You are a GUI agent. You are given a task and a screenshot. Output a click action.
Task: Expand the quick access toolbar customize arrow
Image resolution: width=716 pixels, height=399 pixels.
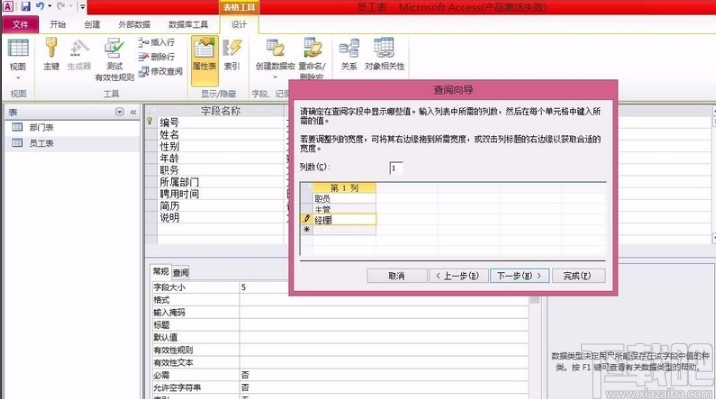pyautogui.click(x=82, y=6)
